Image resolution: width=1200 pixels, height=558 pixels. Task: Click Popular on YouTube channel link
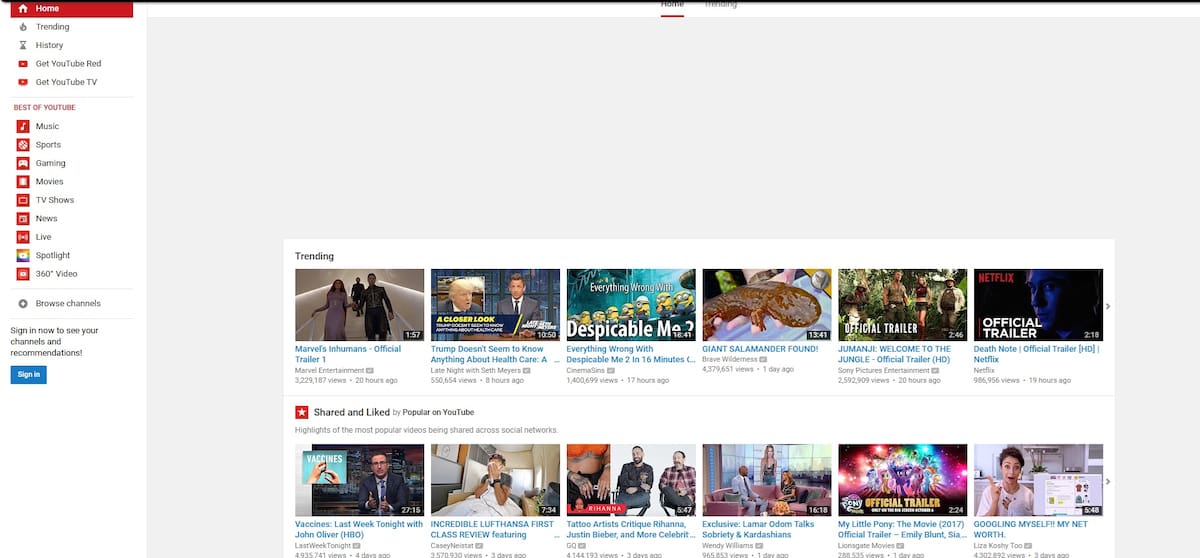(x=438, y=412)
